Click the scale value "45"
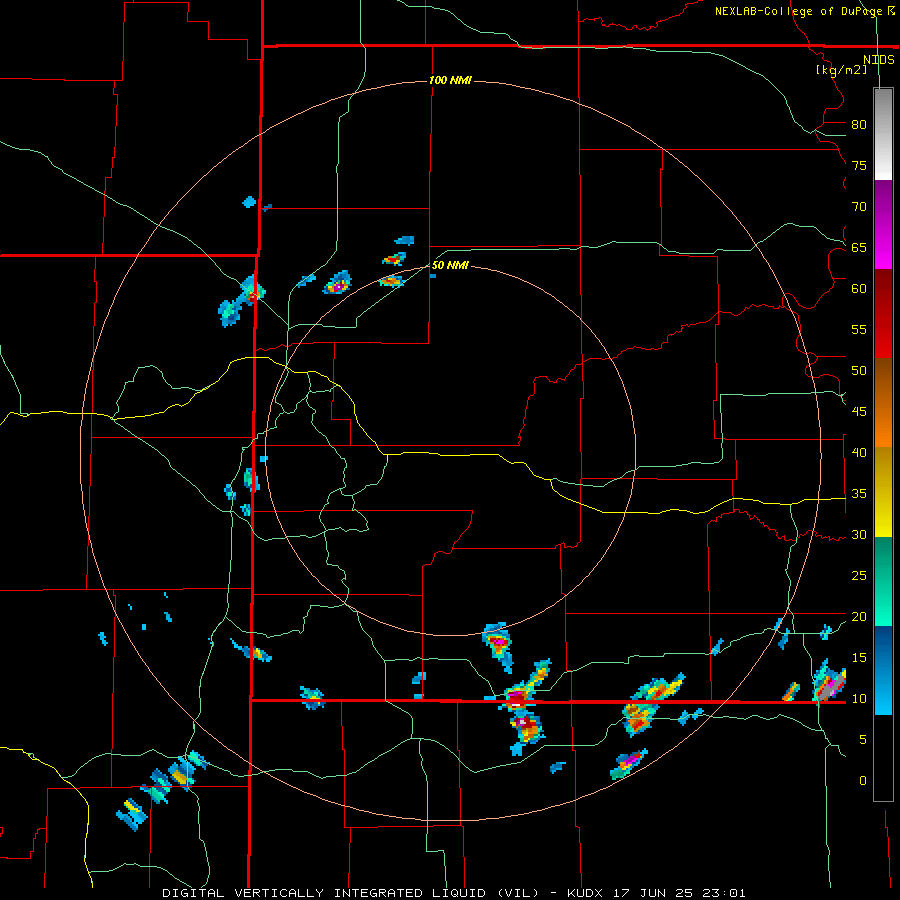 [859, 412]
